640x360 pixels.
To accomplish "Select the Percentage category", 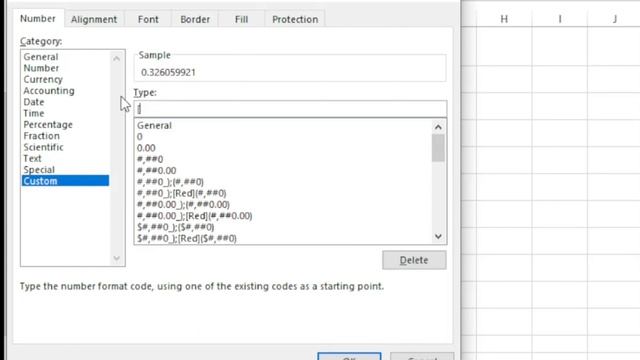I will point(48,124).
